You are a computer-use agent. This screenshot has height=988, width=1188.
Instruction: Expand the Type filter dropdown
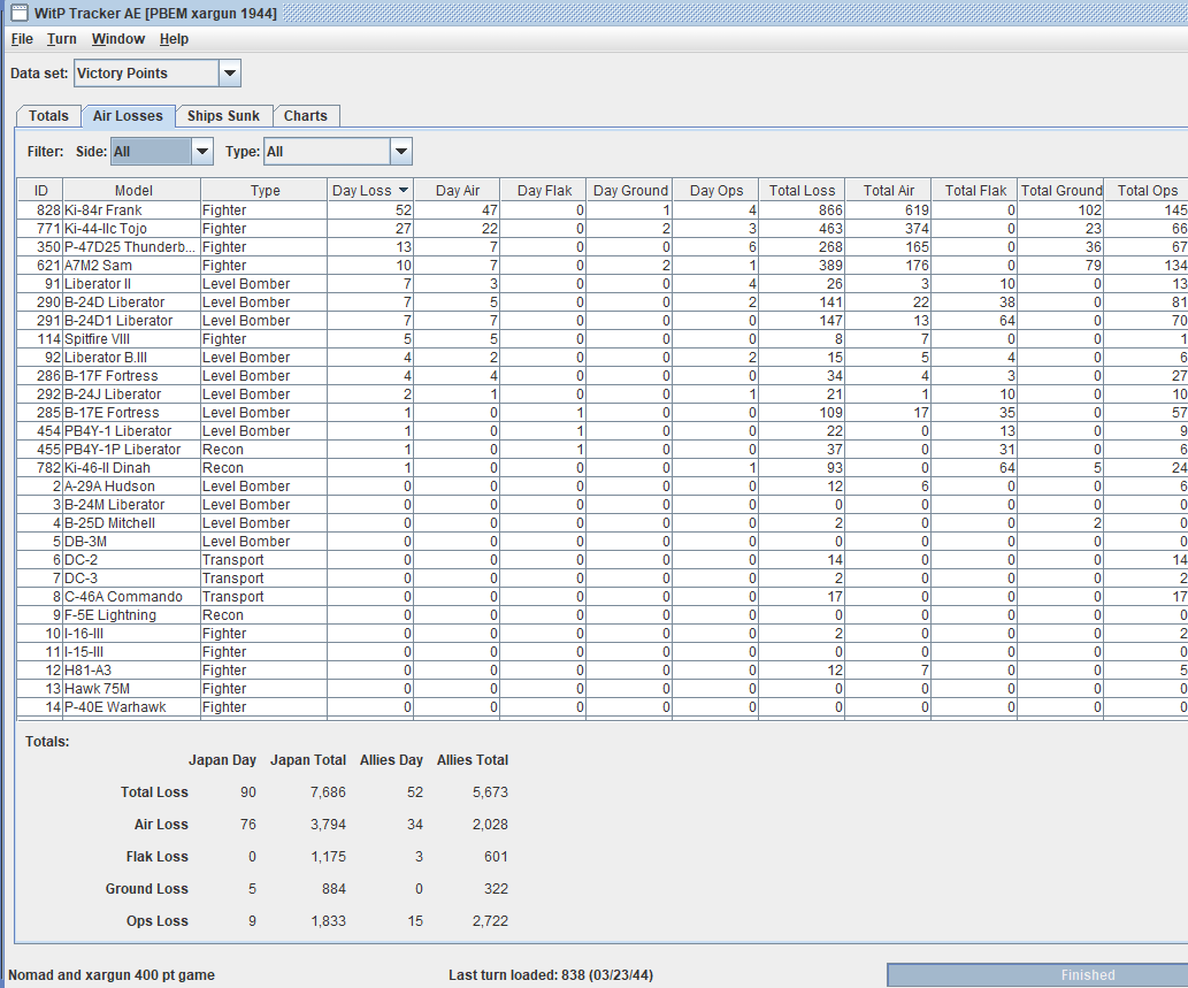(x=400, y=152)
